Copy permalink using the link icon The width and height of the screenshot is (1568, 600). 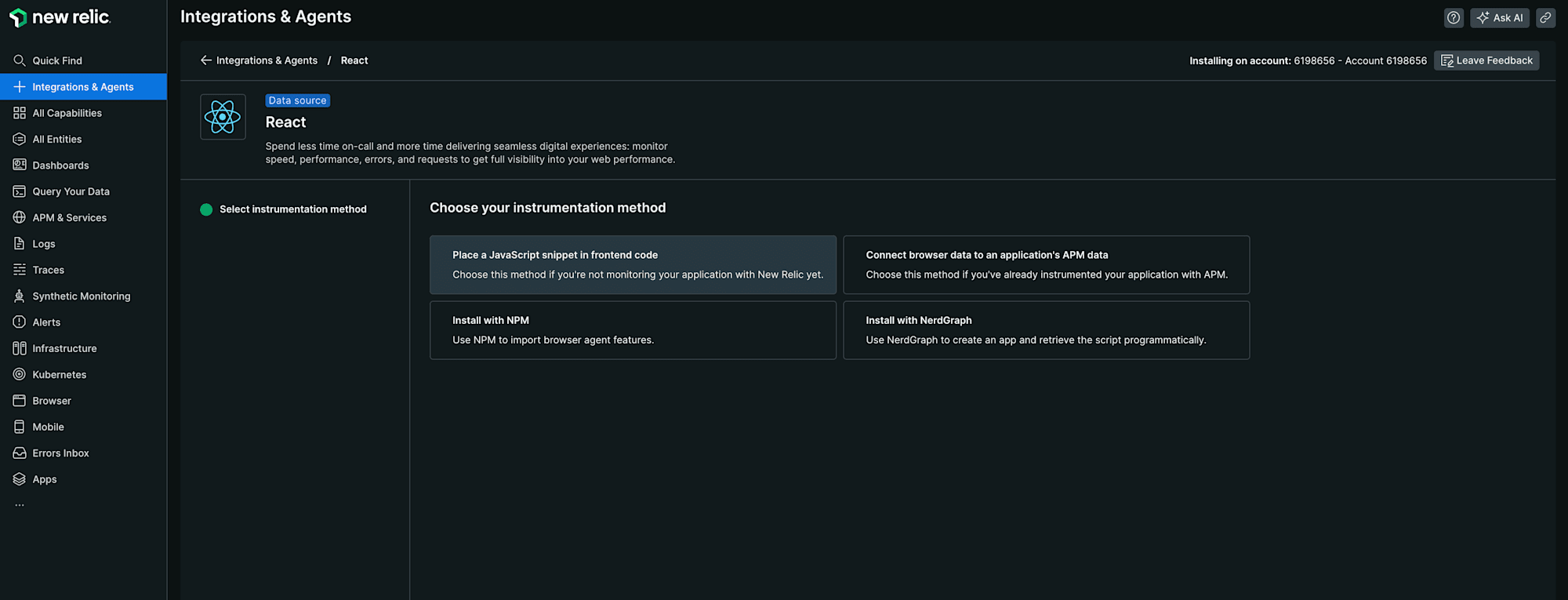[x=1545, y=17]
